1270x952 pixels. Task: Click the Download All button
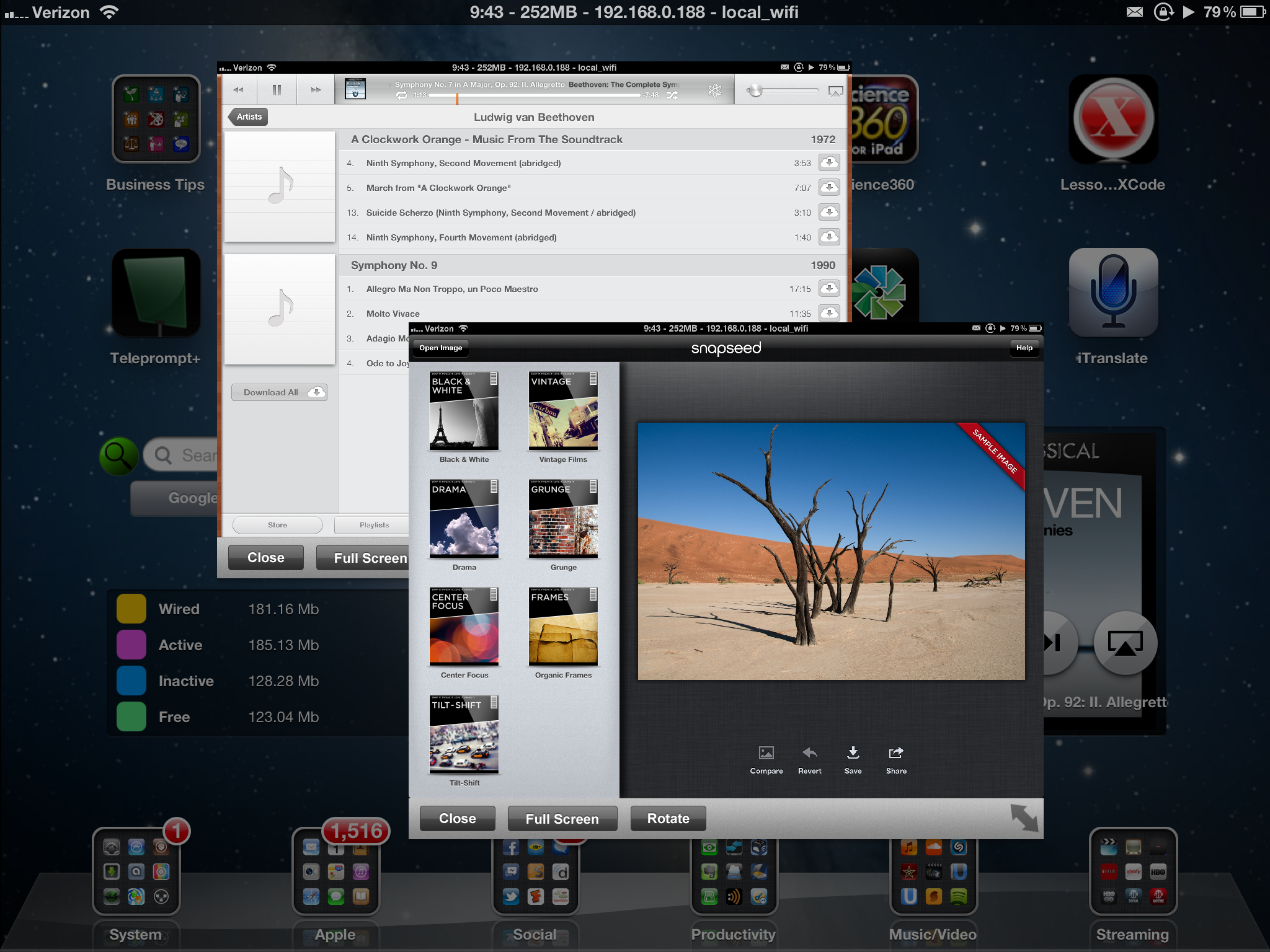coord(279,392)
